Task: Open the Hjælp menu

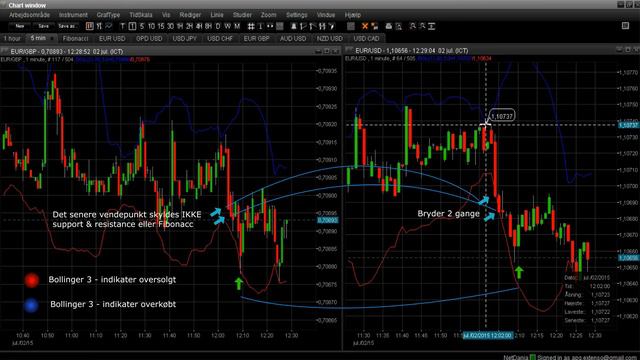Action: pos(353,15)
